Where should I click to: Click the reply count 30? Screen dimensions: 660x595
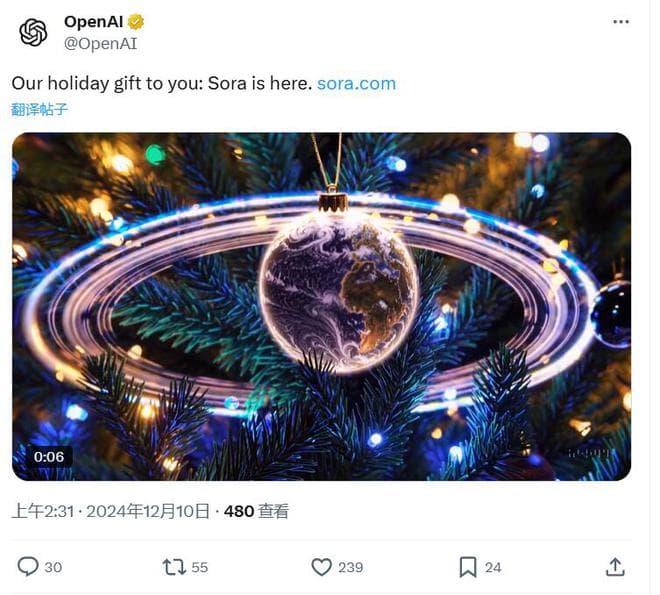point(53,567)
